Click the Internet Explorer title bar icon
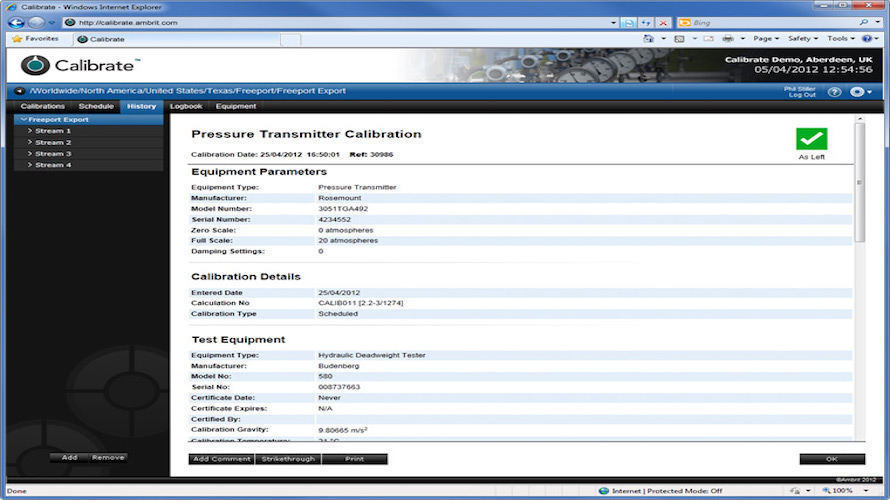 pyautogui.click(x=11, y=7)
